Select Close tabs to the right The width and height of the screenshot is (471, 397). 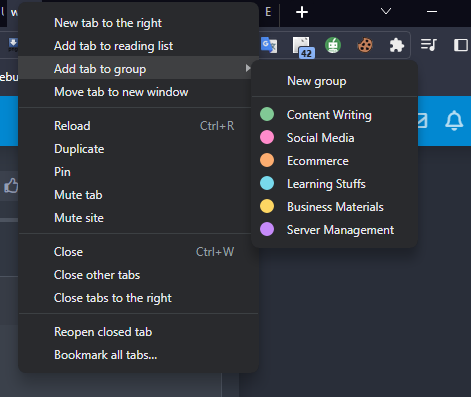[138, 298]
